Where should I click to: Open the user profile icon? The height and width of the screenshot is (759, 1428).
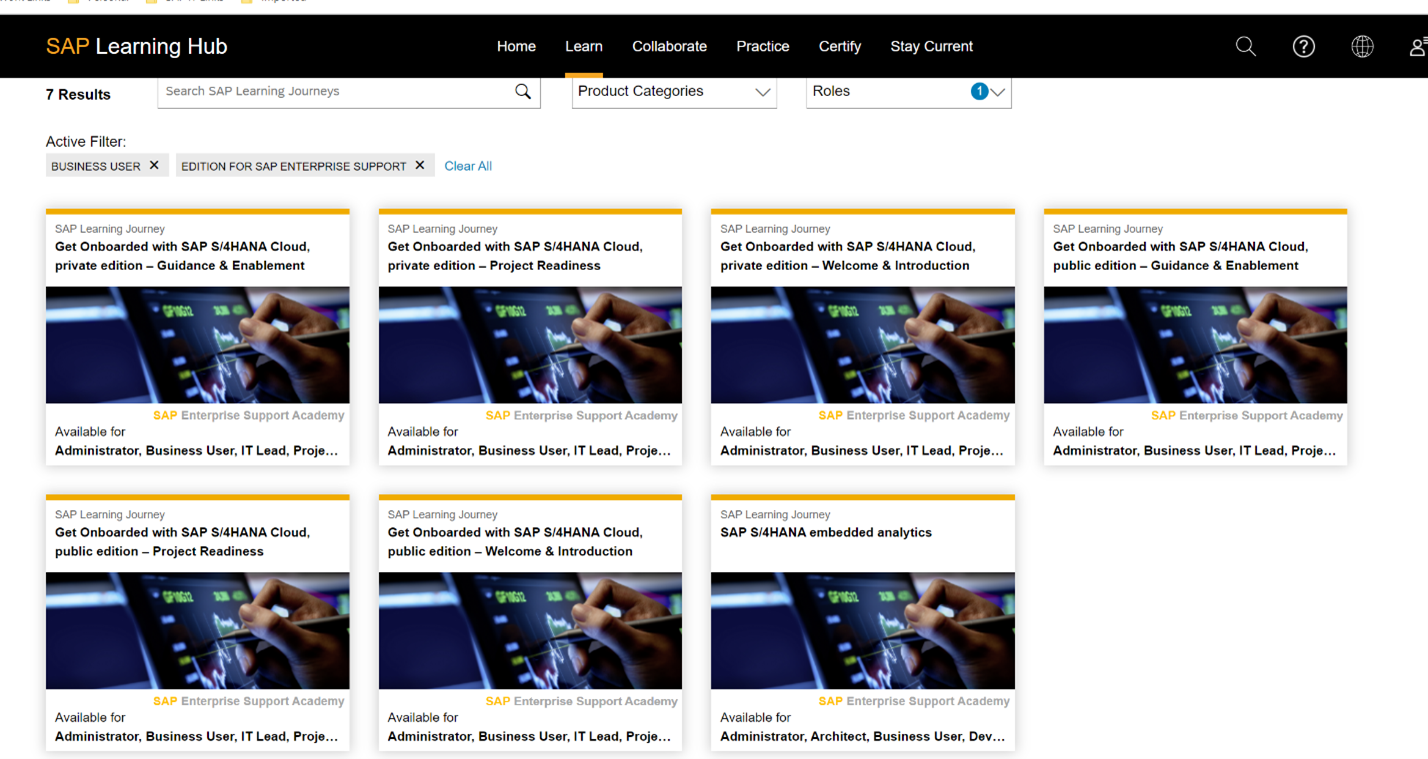pos(1419,46)
